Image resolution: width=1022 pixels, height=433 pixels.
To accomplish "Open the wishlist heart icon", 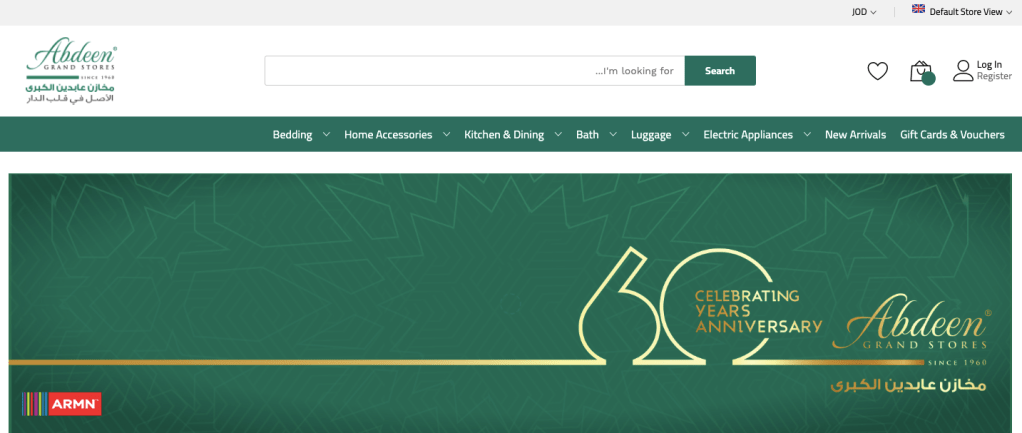I will pyautogui.click(x=877, y=71).
